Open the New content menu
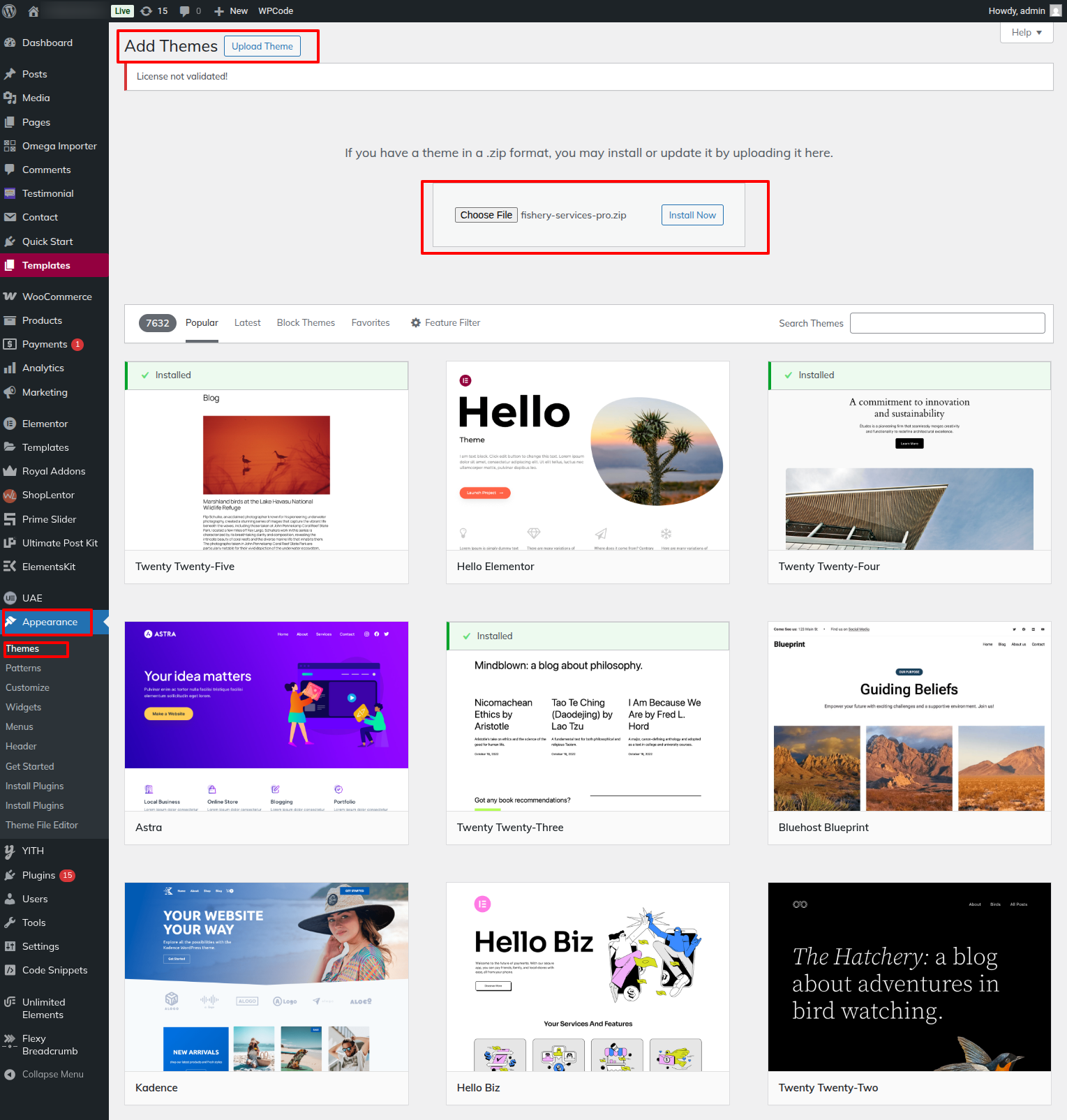 (x=230, y=11)
